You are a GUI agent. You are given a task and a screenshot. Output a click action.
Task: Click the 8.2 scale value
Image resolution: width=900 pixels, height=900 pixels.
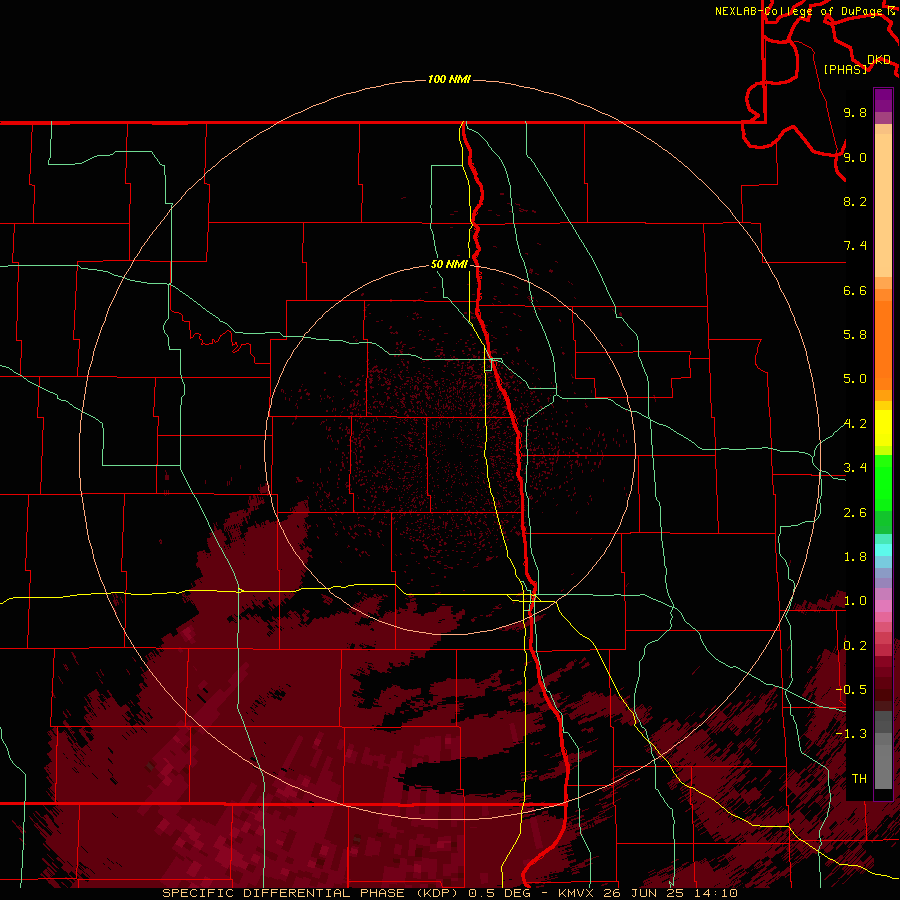coord(855,201)
